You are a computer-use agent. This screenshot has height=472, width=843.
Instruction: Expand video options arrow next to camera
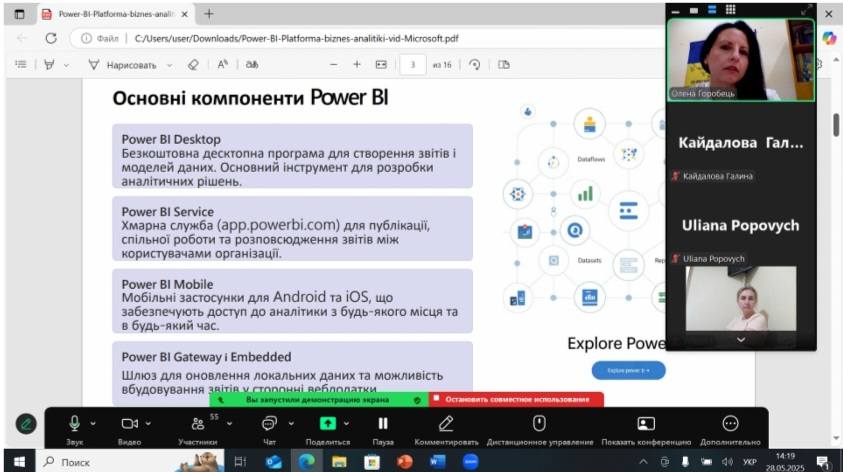(149, 423)
